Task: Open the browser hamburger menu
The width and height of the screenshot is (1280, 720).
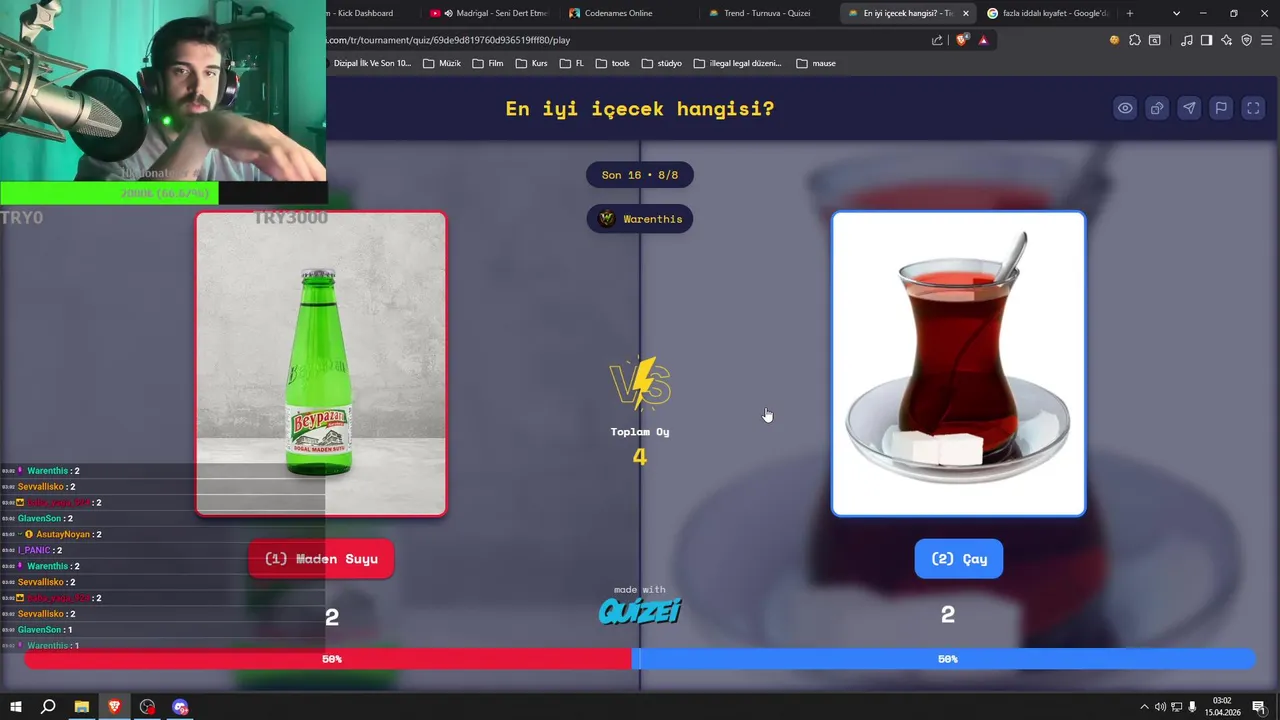Action: click(x=1267, y=40)
